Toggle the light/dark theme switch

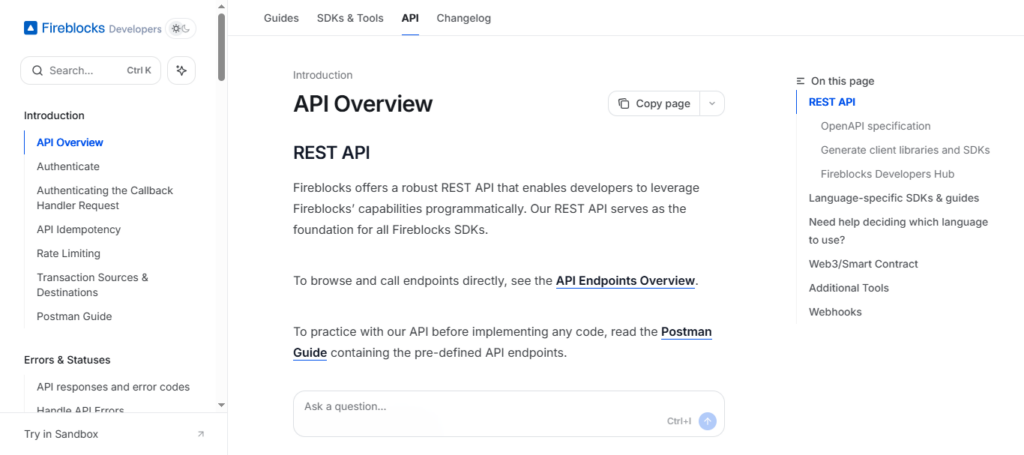click(181, 29)
